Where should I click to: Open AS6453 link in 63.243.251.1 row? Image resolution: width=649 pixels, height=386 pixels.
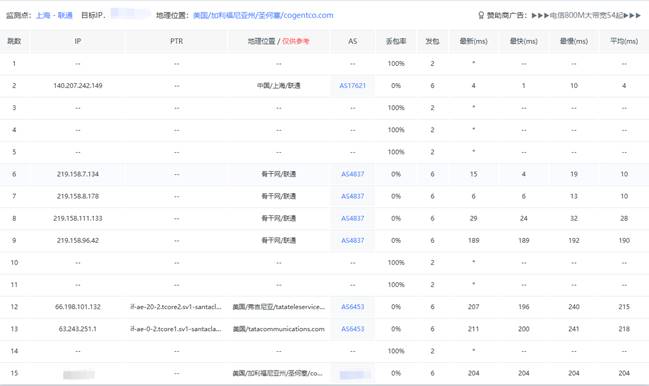pos(353,329)
